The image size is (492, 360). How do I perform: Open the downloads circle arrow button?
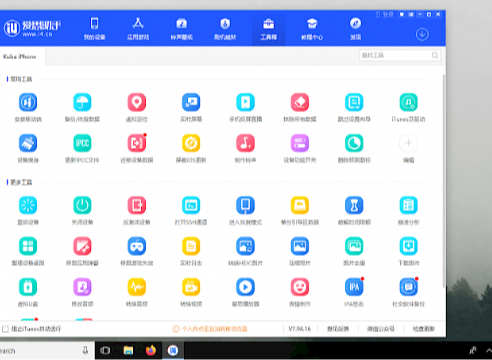click(422, 34)
